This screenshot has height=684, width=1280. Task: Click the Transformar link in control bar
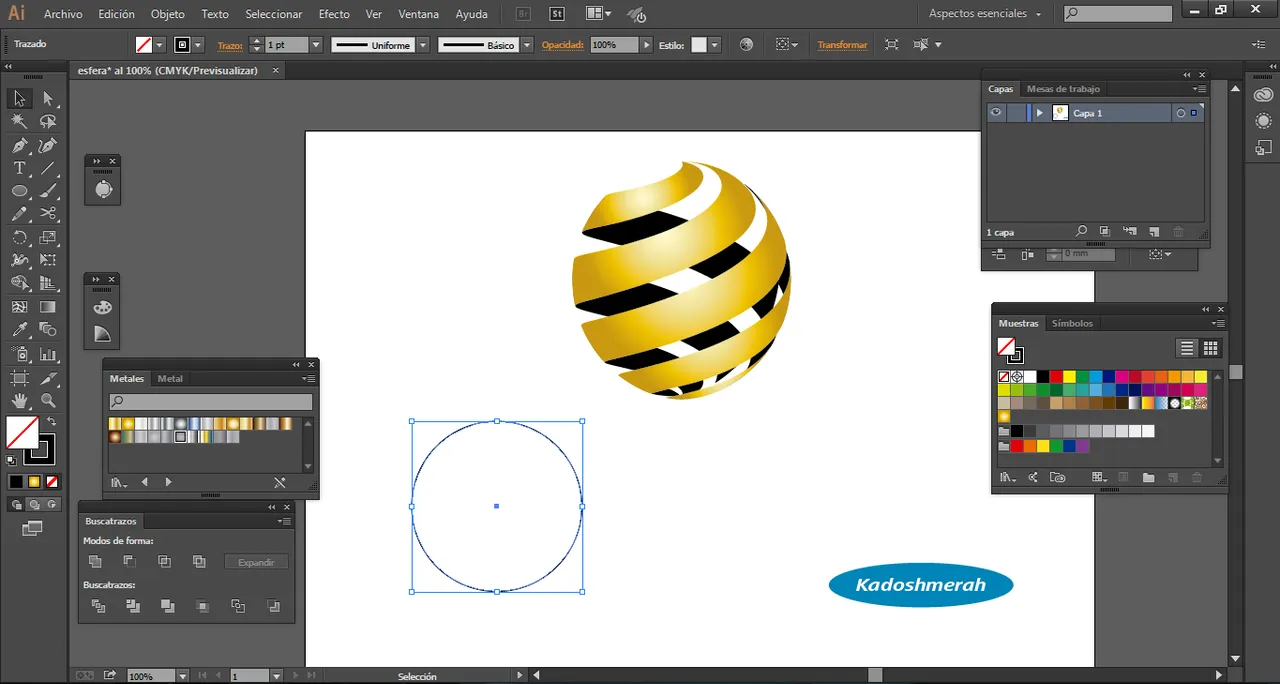[x=842, y=45]
